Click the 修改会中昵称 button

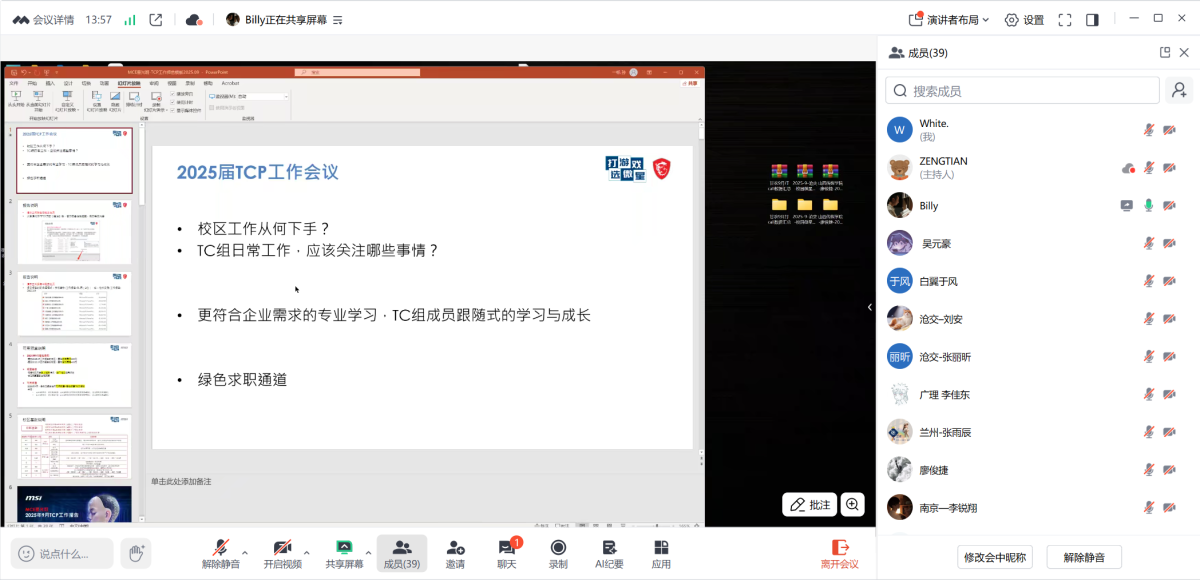coord(994,557)
